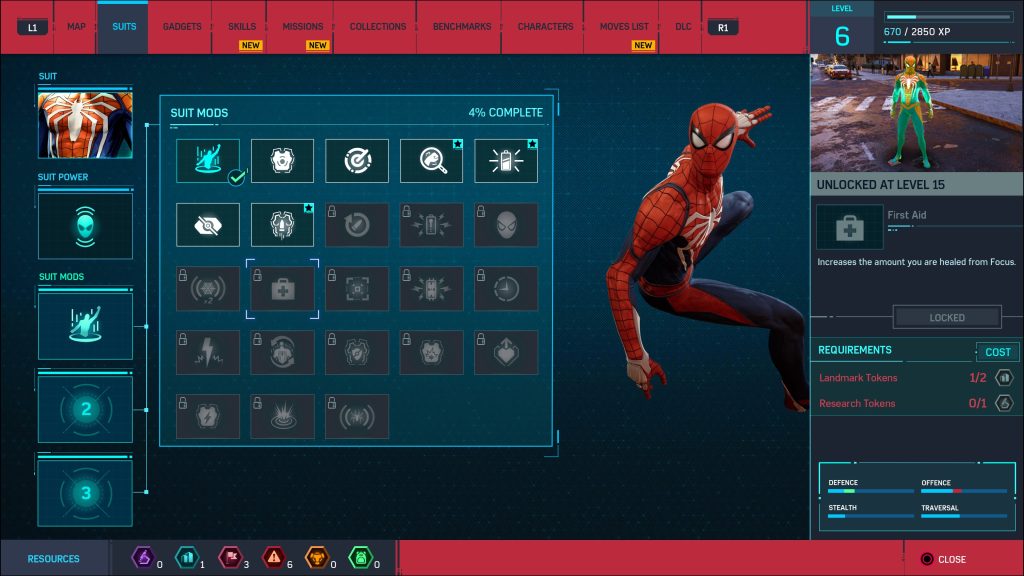Click the equipped suit thumbnail

(x=85, y=123)
